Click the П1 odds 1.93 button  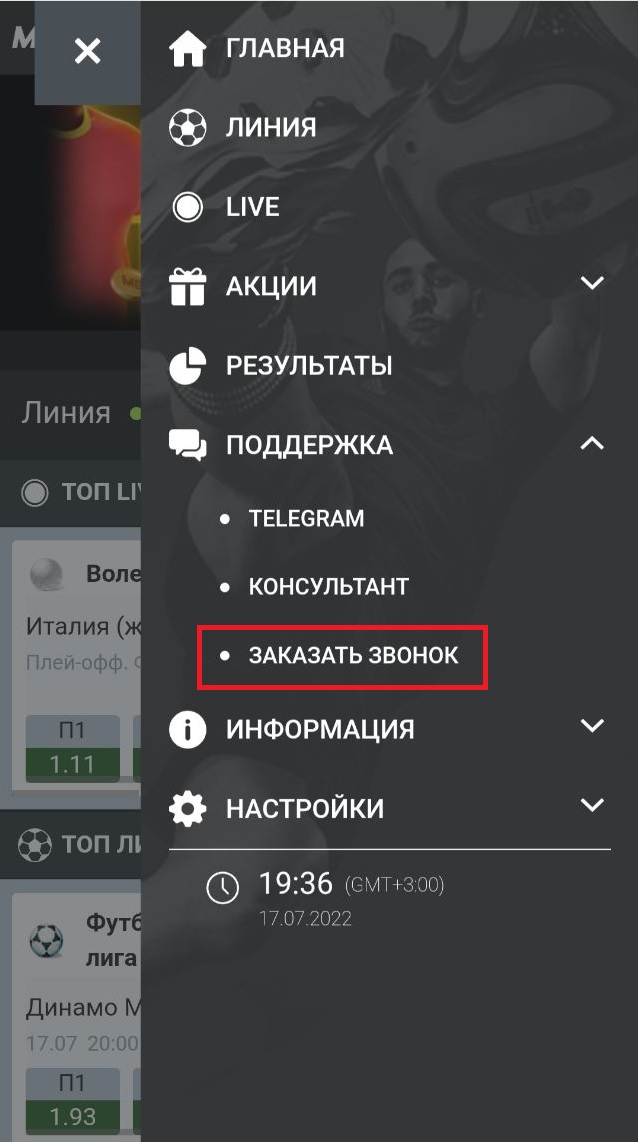tap(73, 1101)
